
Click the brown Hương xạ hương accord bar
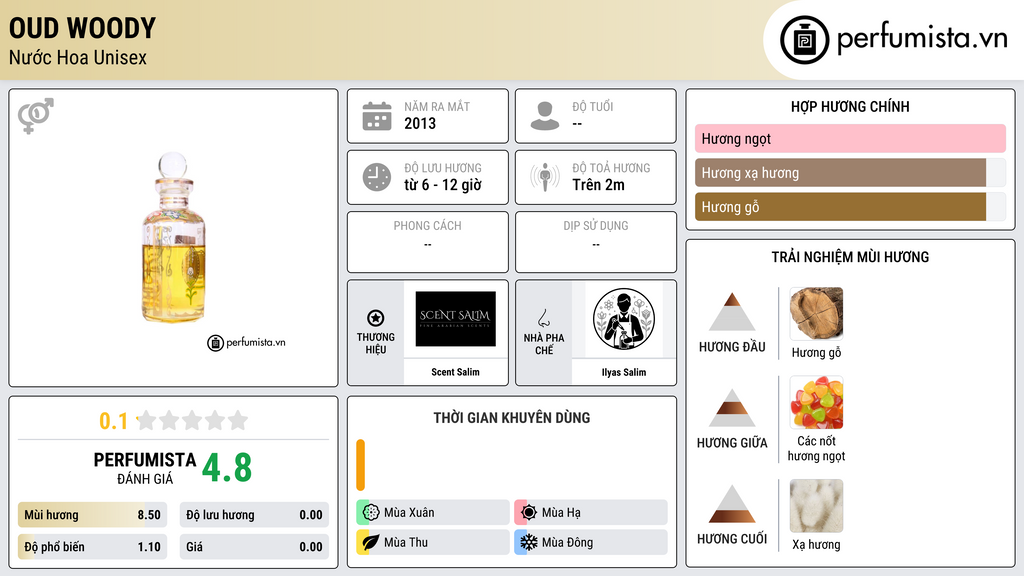[840, 173]
